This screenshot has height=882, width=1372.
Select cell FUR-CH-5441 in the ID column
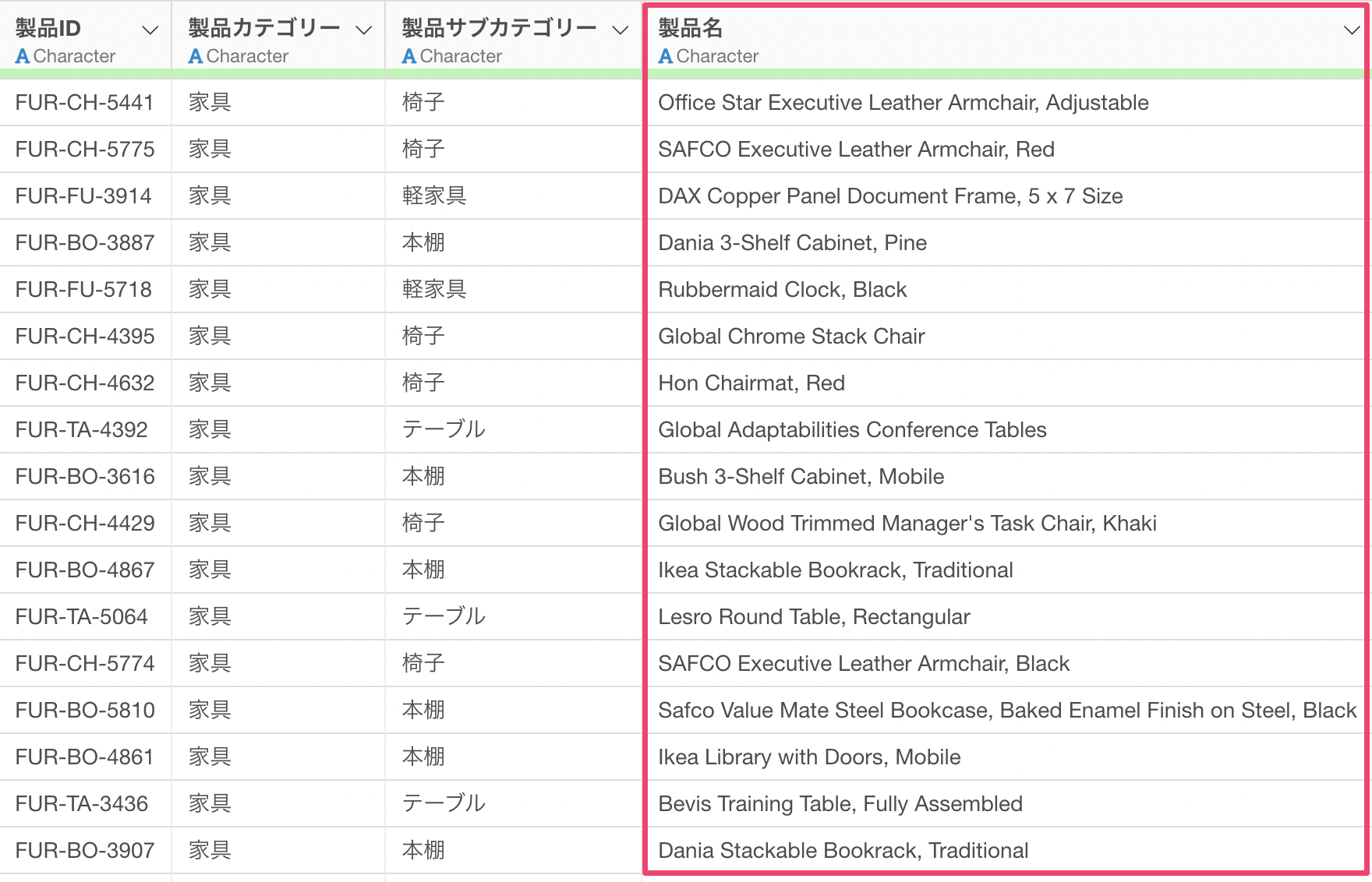(84, 103)
